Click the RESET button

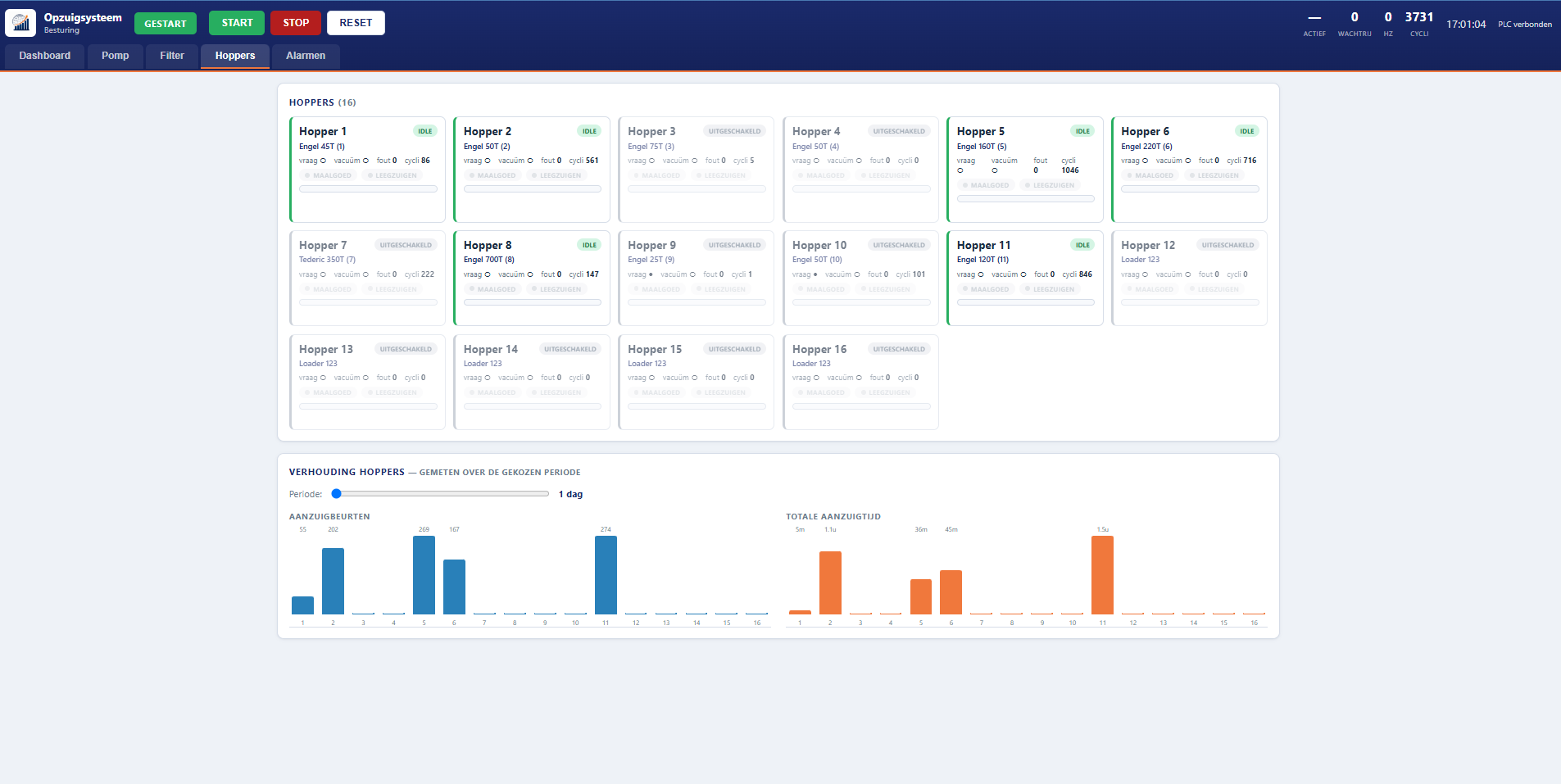(x=356, y=23)
